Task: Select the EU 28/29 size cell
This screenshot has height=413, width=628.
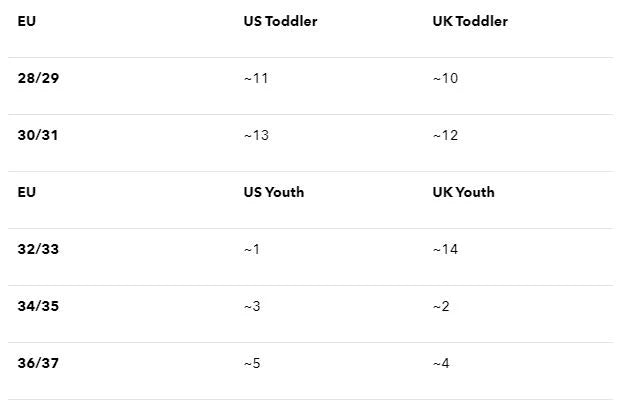Action: [x=38, y=78]
